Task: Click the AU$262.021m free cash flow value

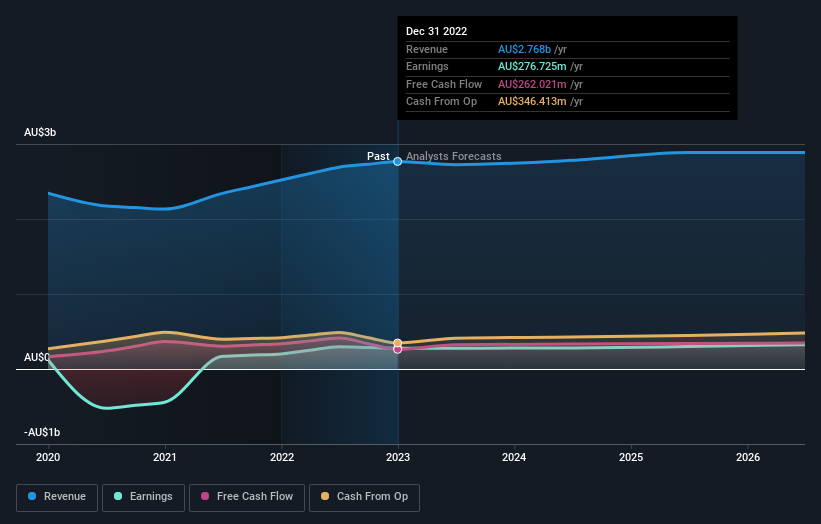Action: click(x=532, y=84)
